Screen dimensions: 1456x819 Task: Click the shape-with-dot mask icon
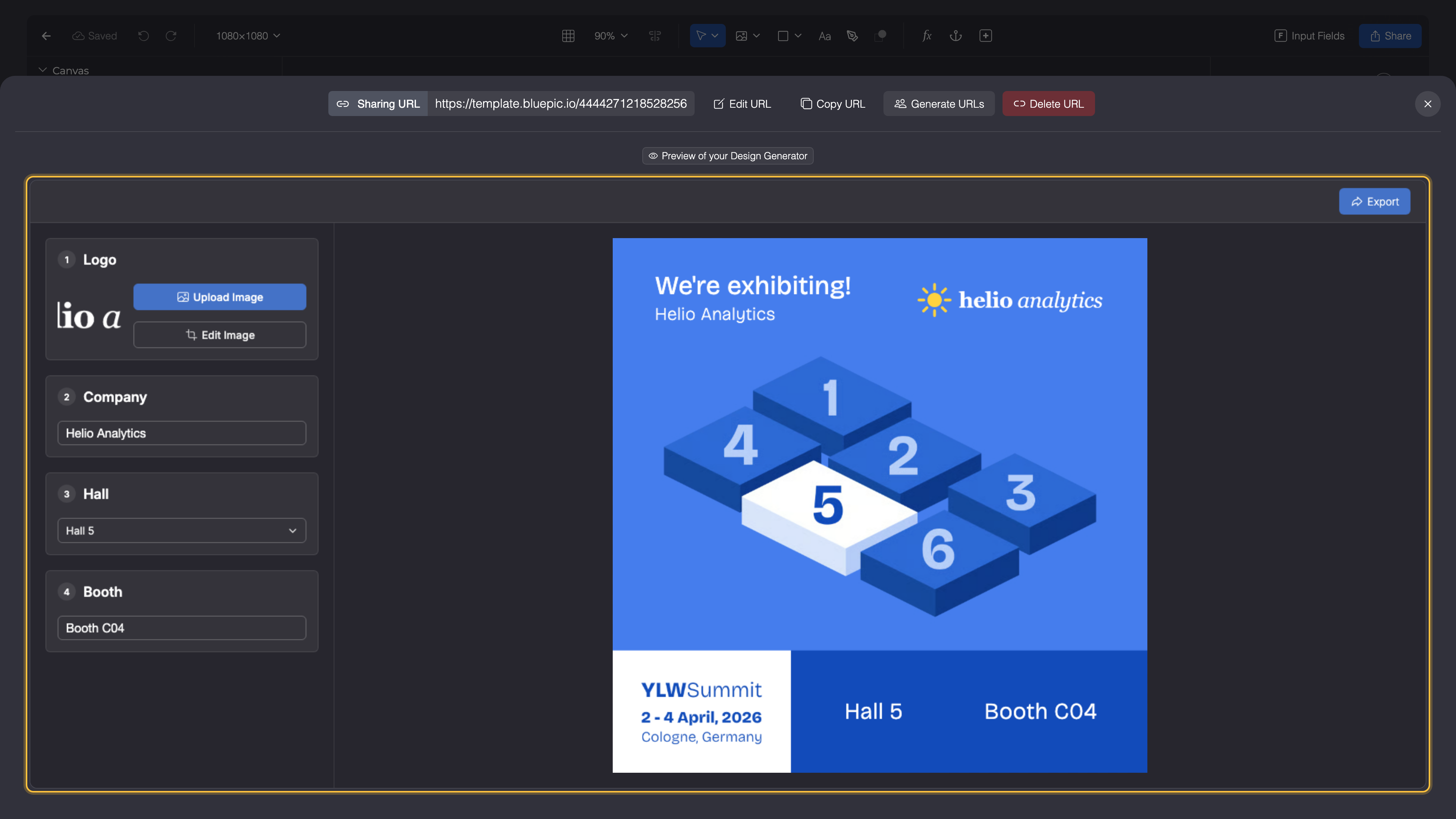880,36
